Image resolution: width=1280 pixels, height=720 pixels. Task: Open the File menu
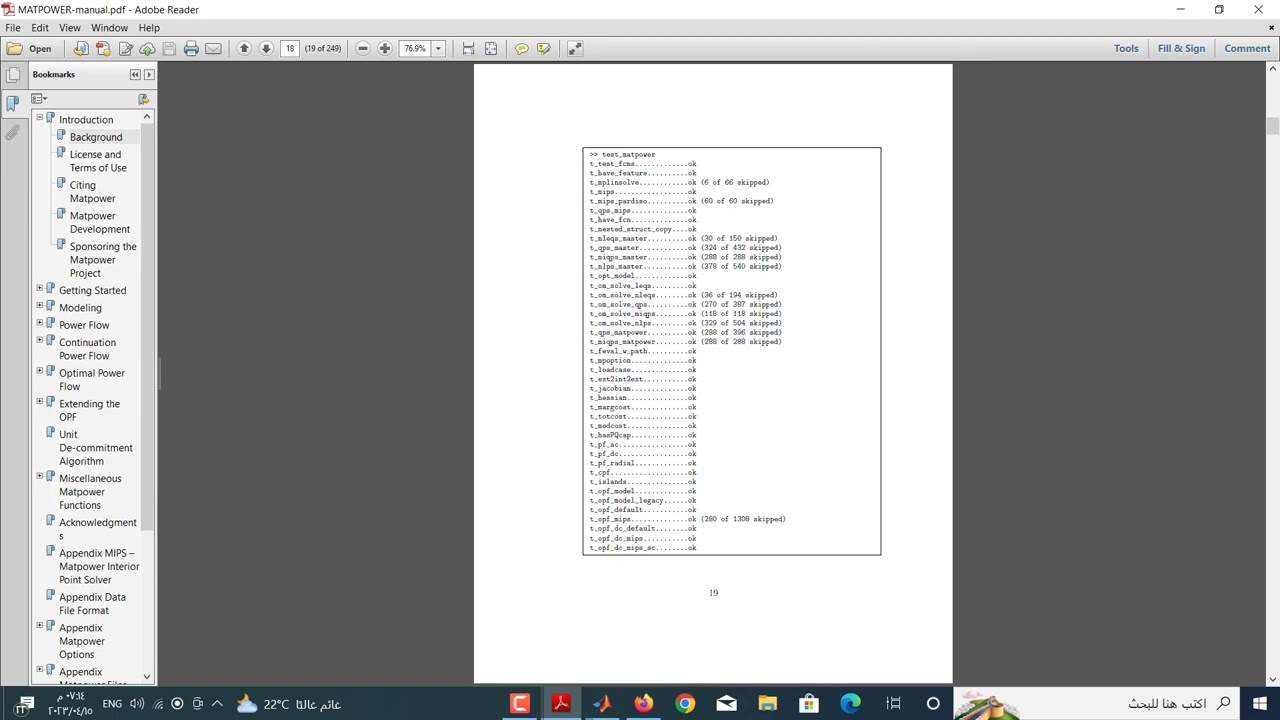pyautogui.click(x=13, y=28)
